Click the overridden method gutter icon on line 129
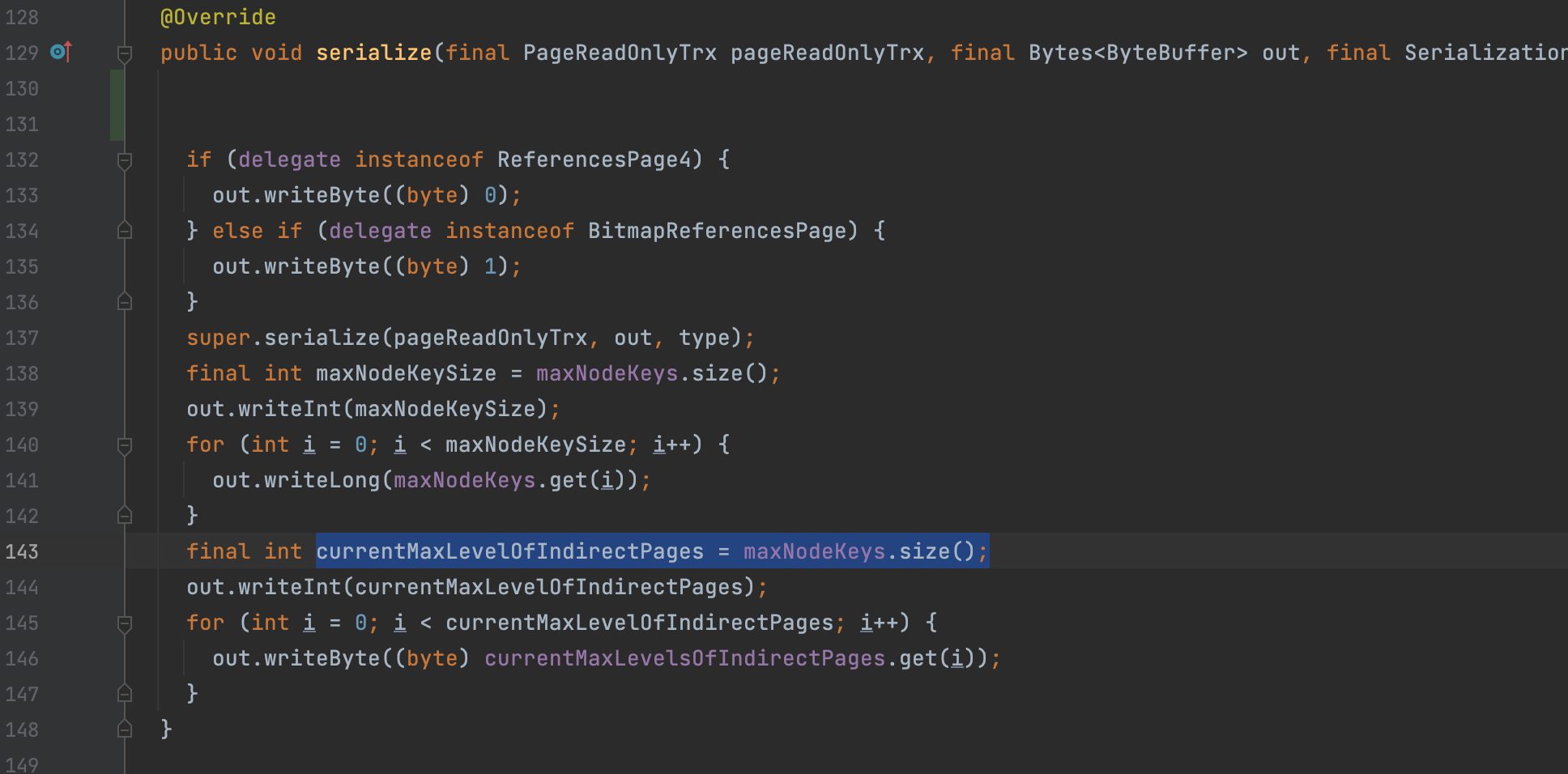Viewport: 1568px width, 774px height. (x=61, y=53)
